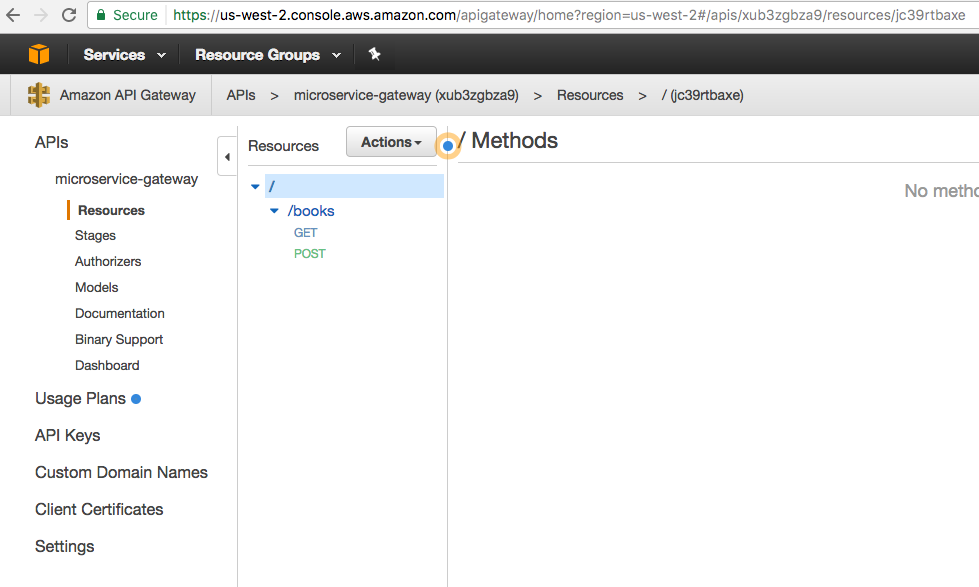The image size is (979, 587).
Task: Click Amazon API Gateway breadcrumb title
Action: point(128,95)
